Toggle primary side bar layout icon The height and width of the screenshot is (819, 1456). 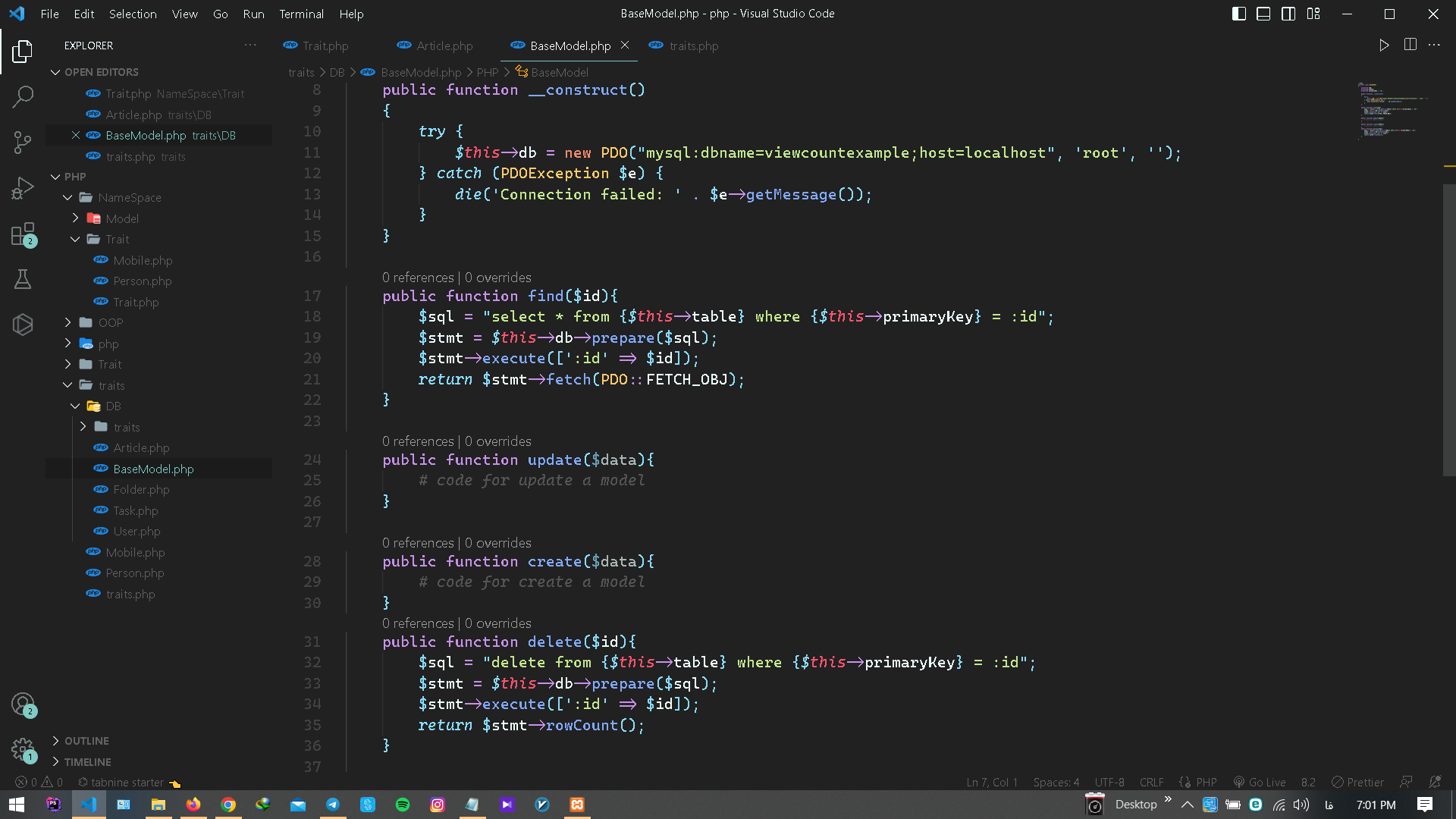pos(1239,14)
